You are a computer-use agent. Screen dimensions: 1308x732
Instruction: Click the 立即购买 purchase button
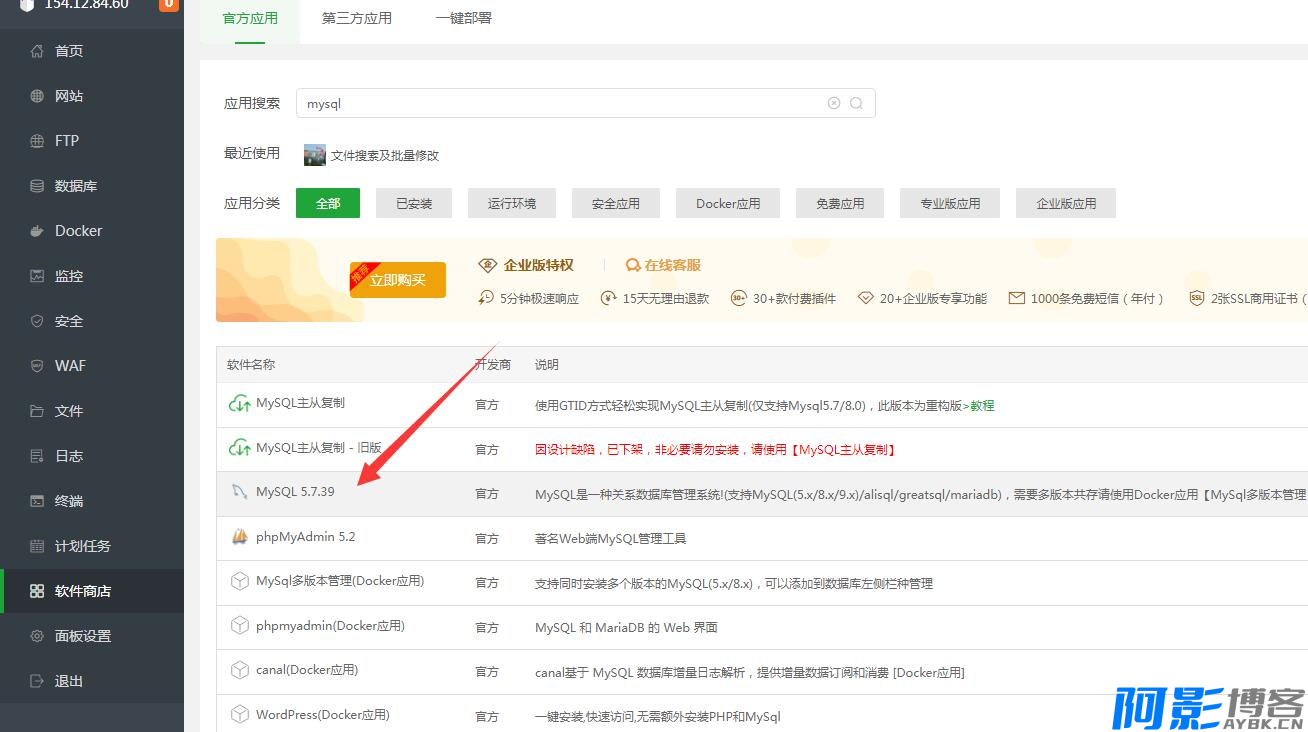[398, 280]
